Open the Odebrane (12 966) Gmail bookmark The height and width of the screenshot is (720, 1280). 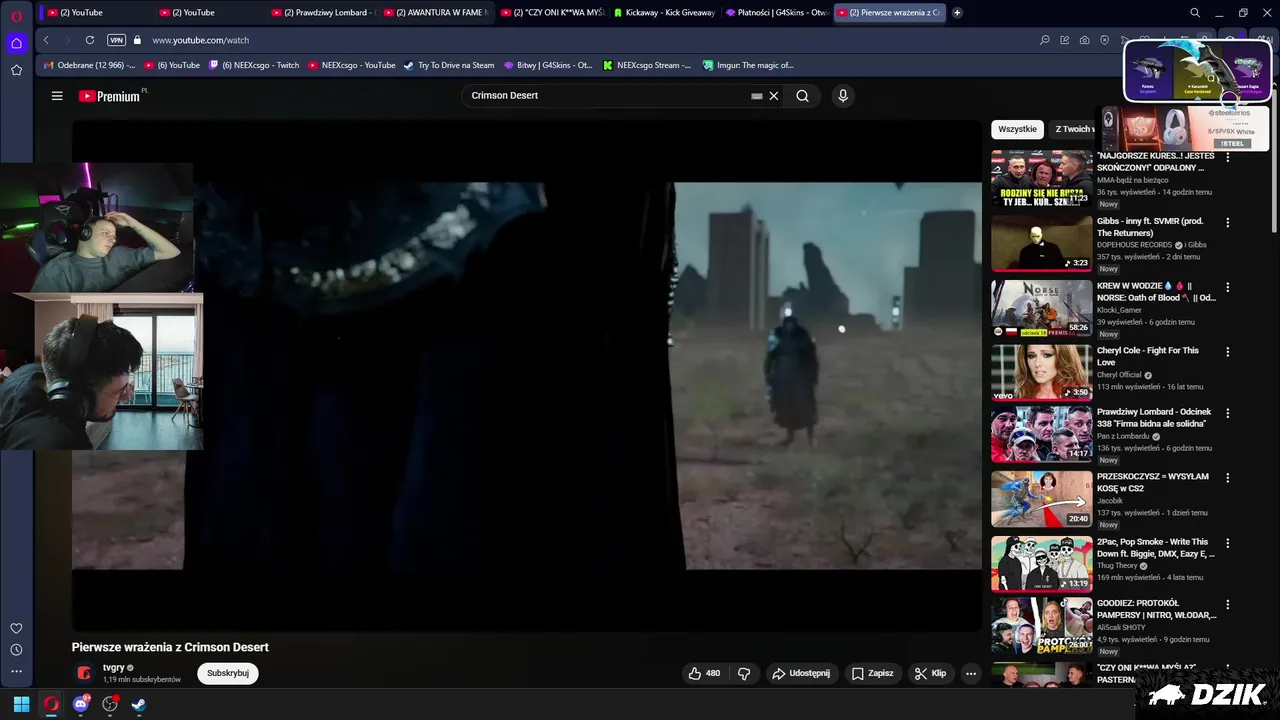(x=89, y=65)
